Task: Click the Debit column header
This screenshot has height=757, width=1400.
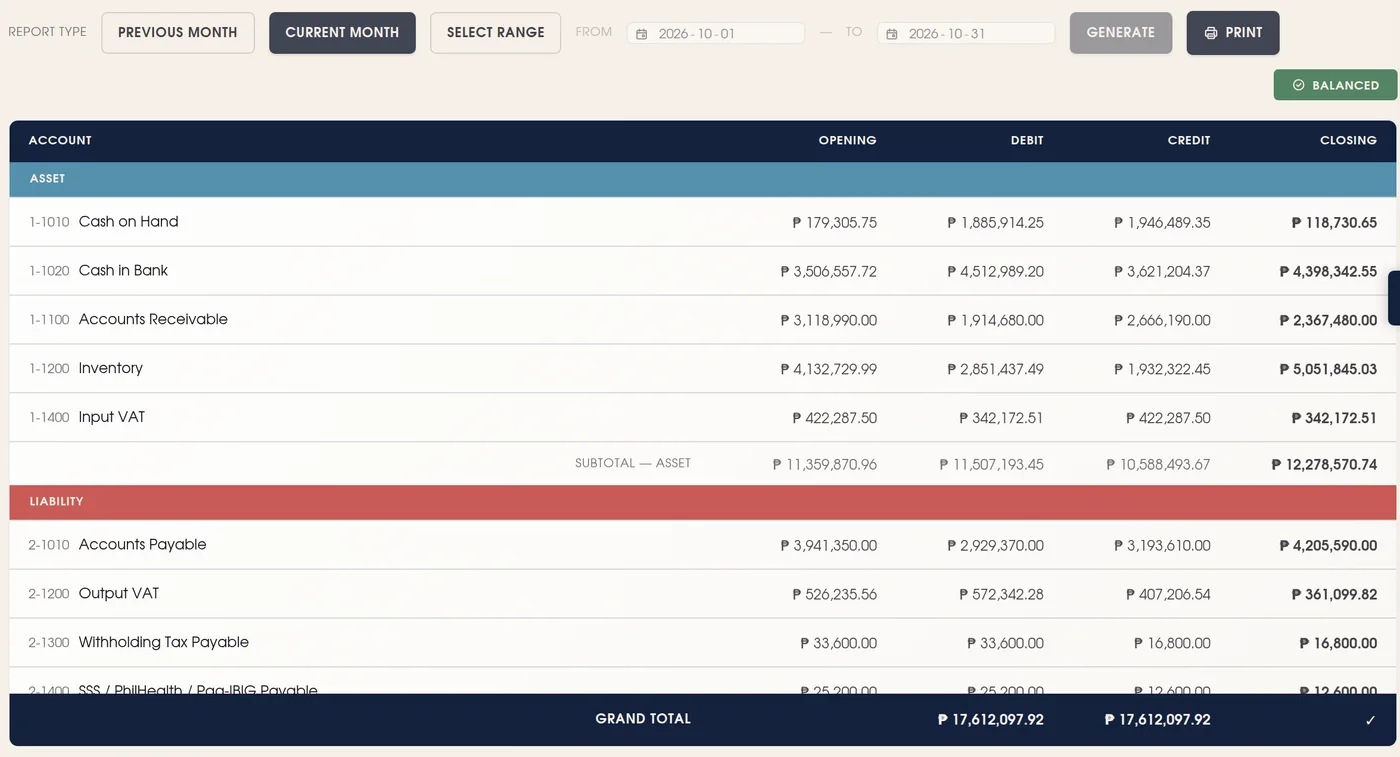Action: [1027, 140]
